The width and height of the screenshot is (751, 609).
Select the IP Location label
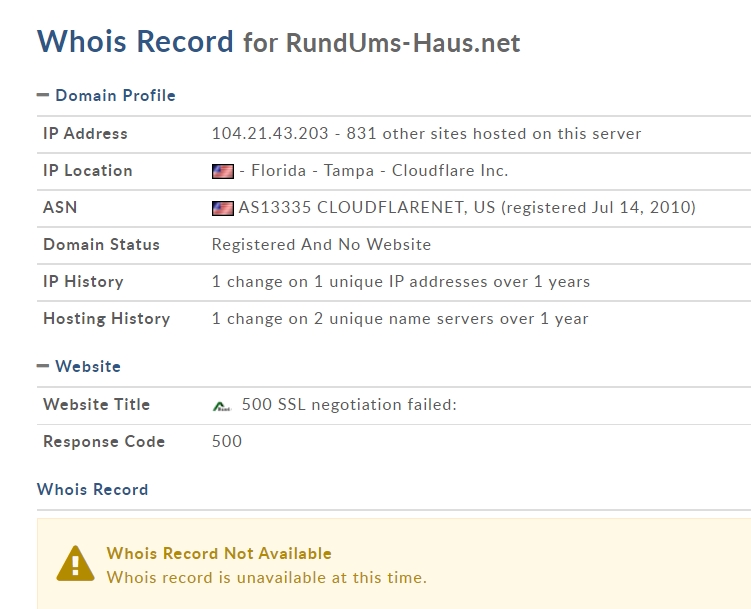click(88, 171)
